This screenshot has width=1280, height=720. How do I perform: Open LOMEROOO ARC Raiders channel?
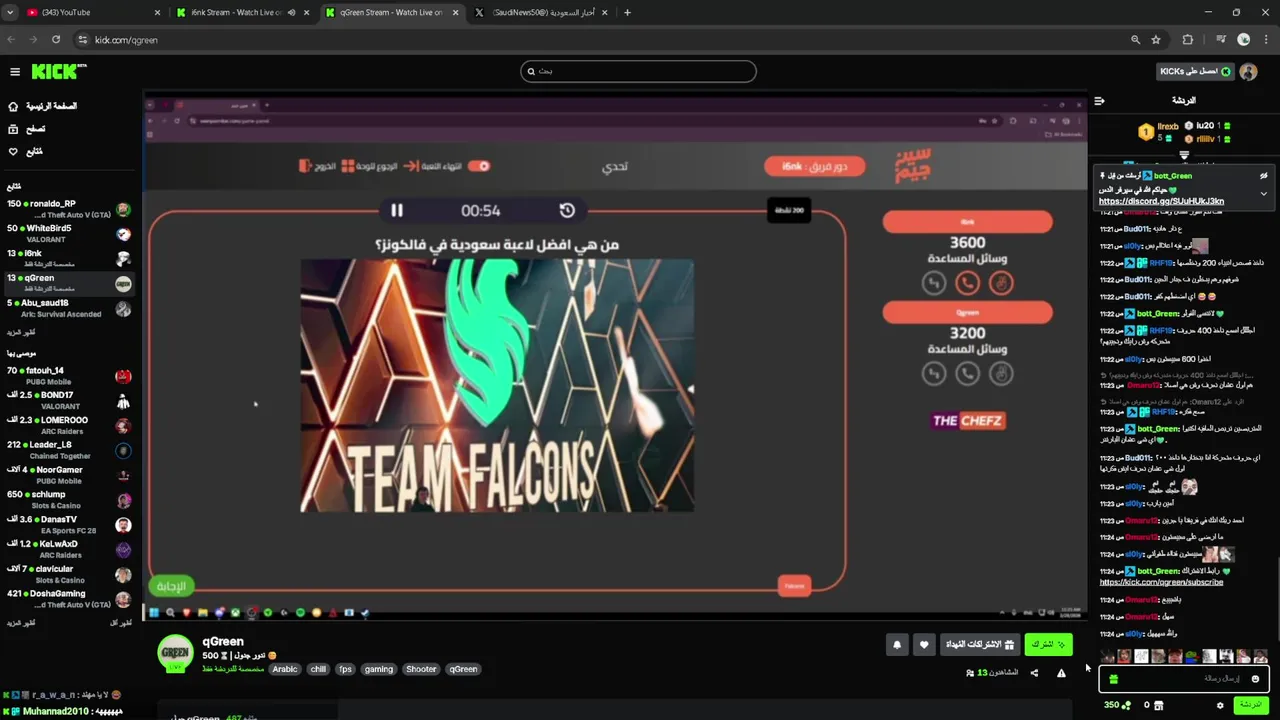68,426
